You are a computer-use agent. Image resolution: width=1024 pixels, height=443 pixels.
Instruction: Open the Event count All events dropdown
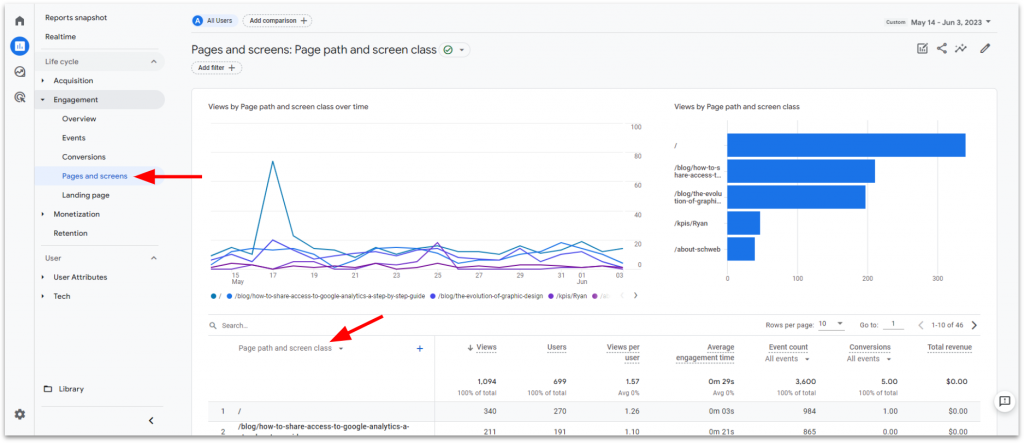pyautogui.click(x=787, y=358)
